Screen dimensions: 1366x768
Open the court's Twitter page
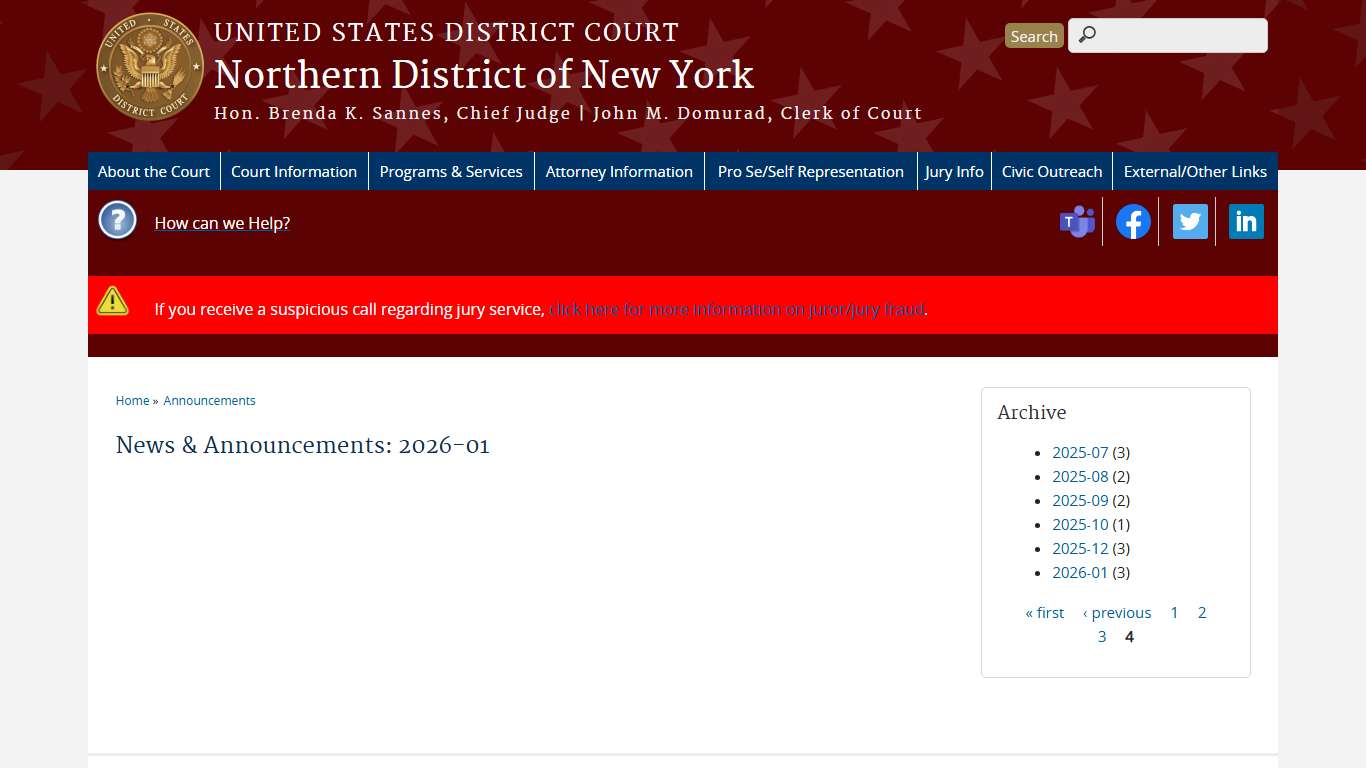click(x=1189, y=221)
